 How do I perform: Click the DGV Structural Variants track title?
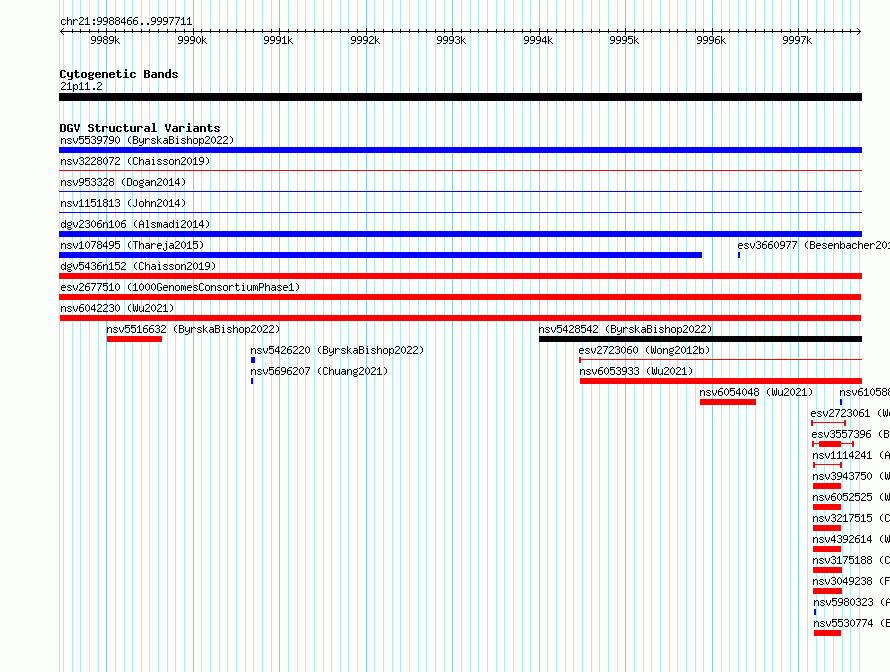coord(140,128)
